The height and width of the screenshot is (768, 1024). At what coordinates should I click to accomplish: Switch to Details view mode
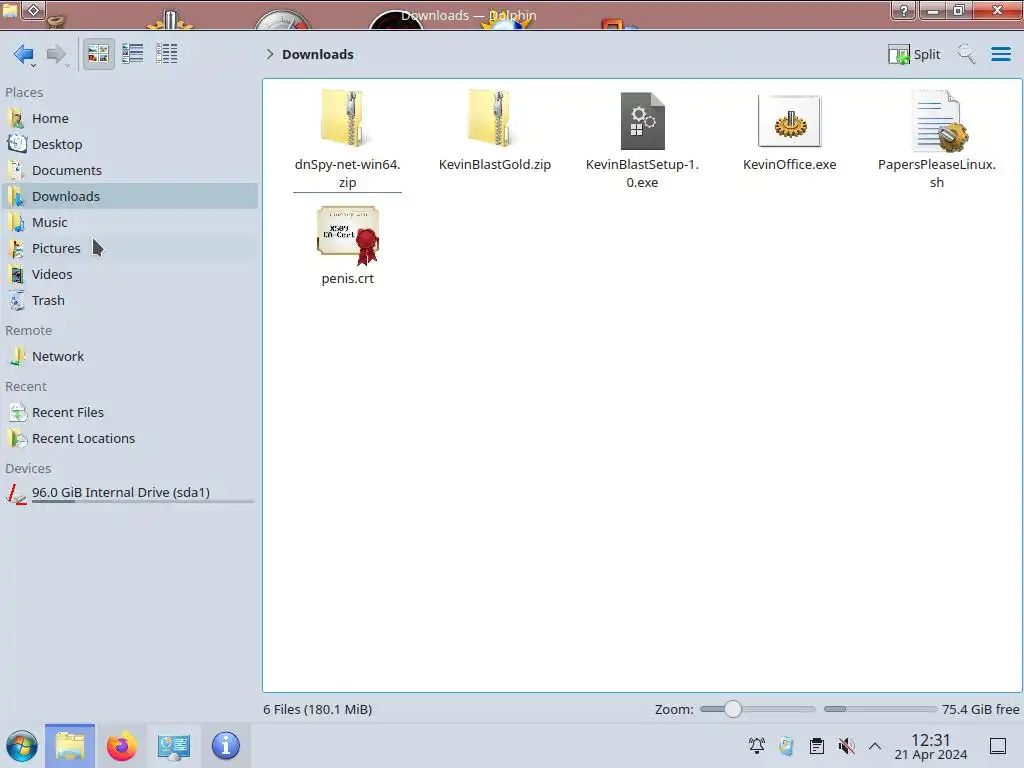167,54
